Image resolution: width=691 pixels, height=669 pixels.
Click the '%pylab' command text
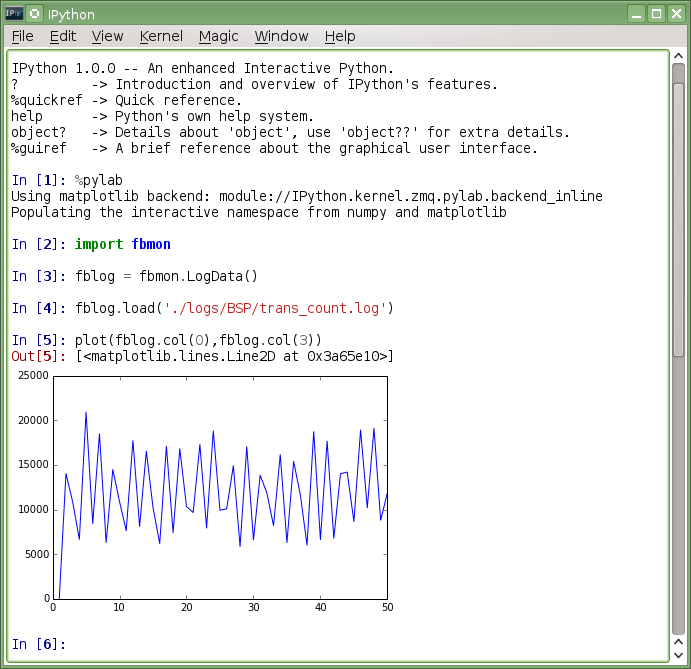click(x=99, y=180)
